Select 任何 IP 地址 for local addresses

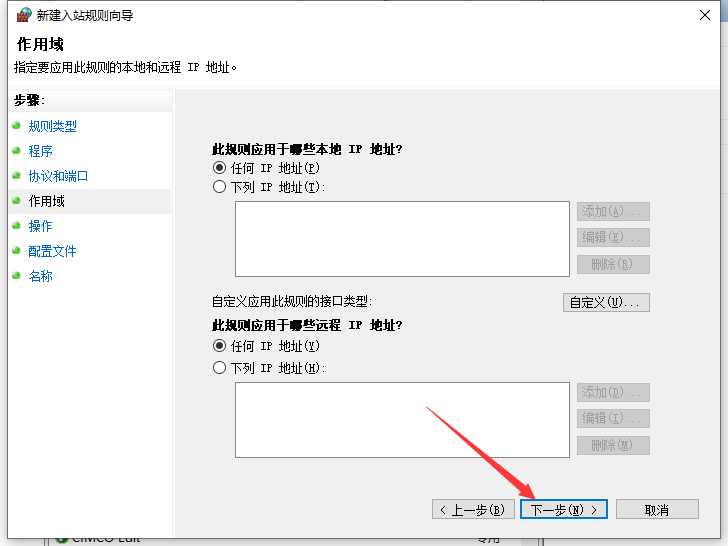click(220, 168)
